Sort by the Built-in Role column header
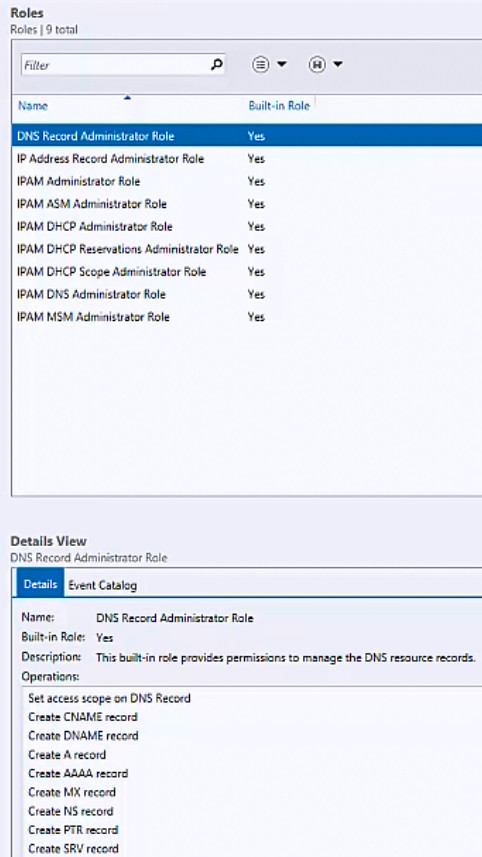Screen dimensions: 482x857 click(279, 105)
